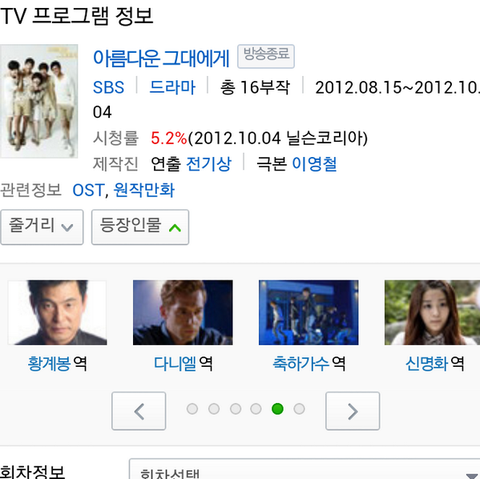Open director 전기상 link

208,164
